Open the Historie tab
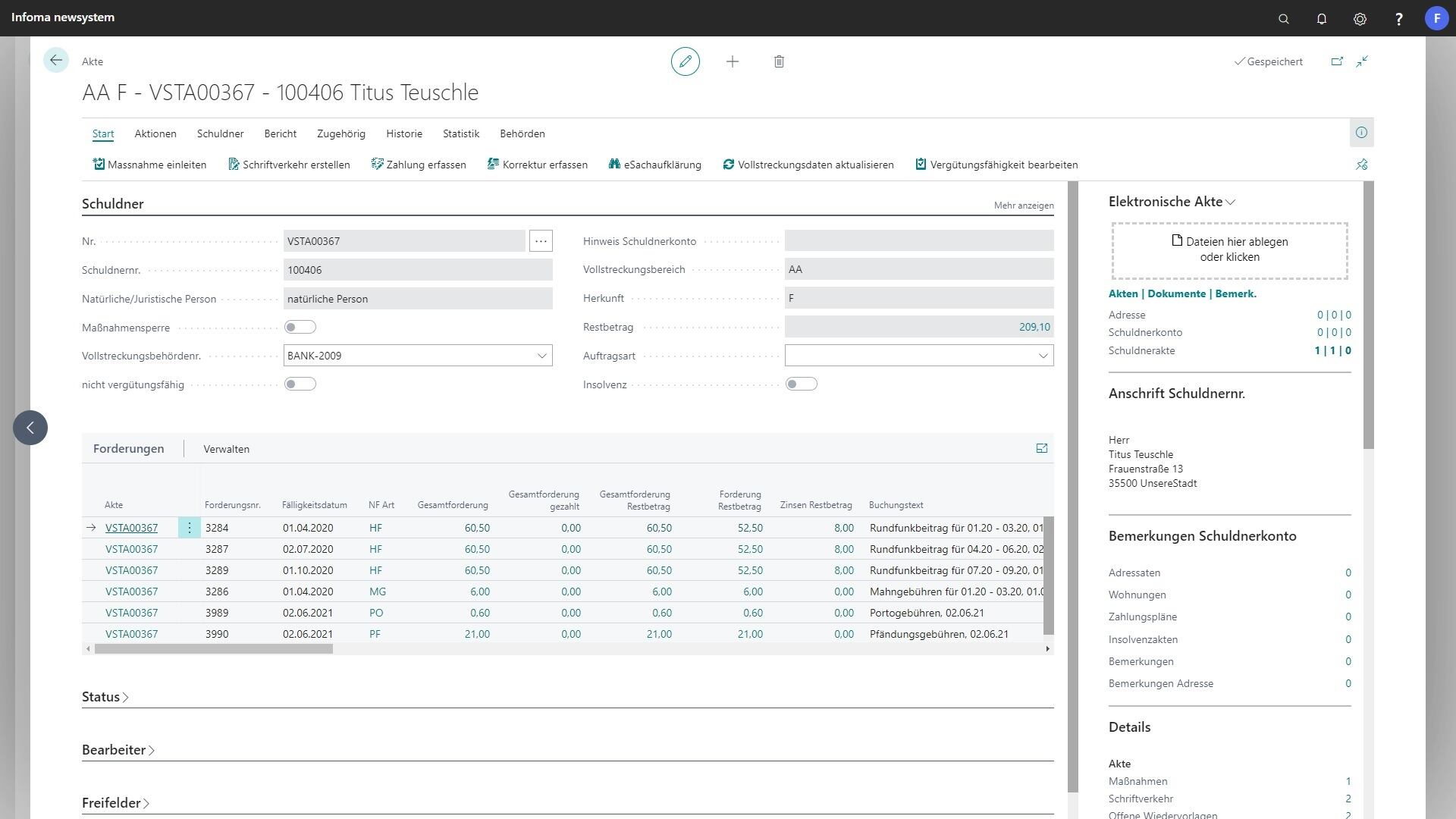Screen dimensions: 1456x819 [x=403, y=133]
